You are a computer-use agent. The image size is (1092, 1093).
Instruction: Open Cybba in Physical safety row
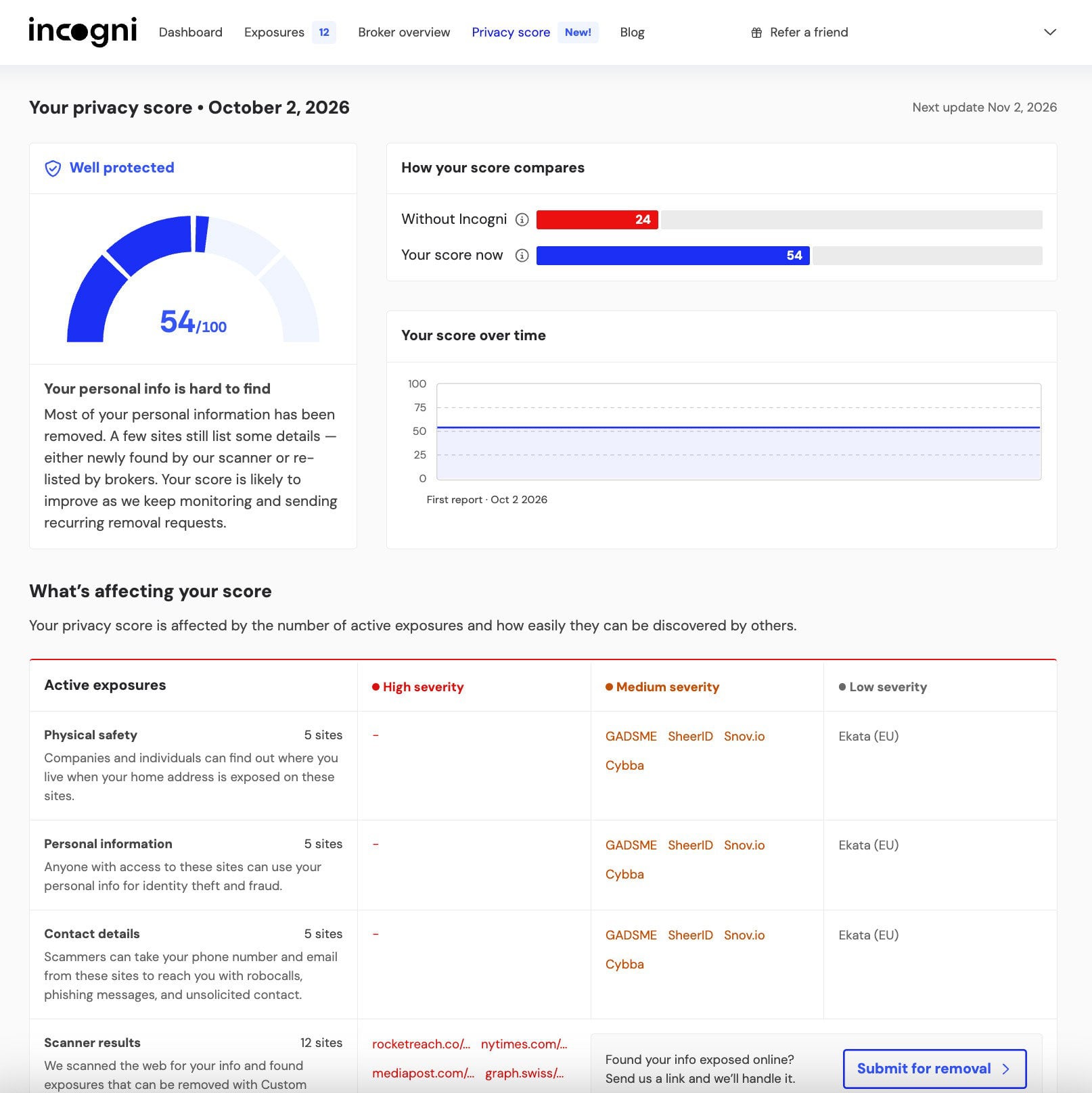pyautogui.click(x=624, y=766)
